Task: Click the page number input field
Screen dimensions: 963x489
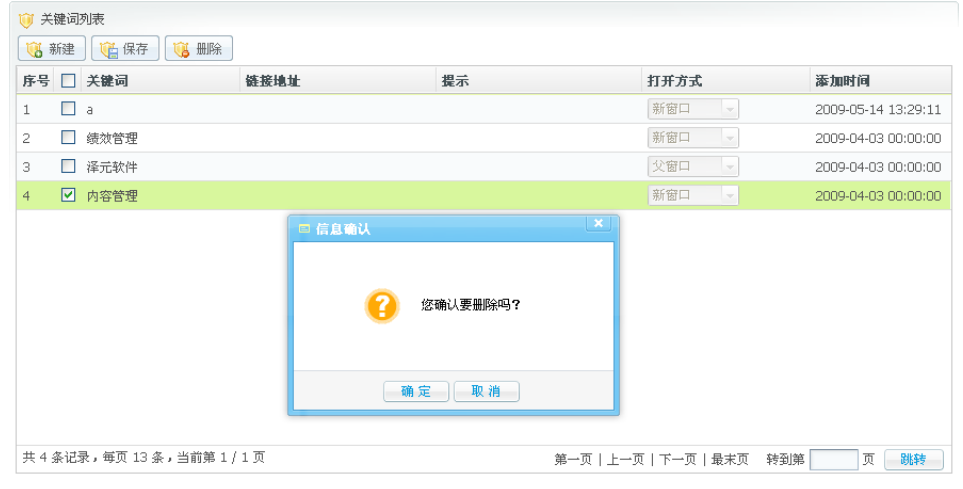Action: 833,460
